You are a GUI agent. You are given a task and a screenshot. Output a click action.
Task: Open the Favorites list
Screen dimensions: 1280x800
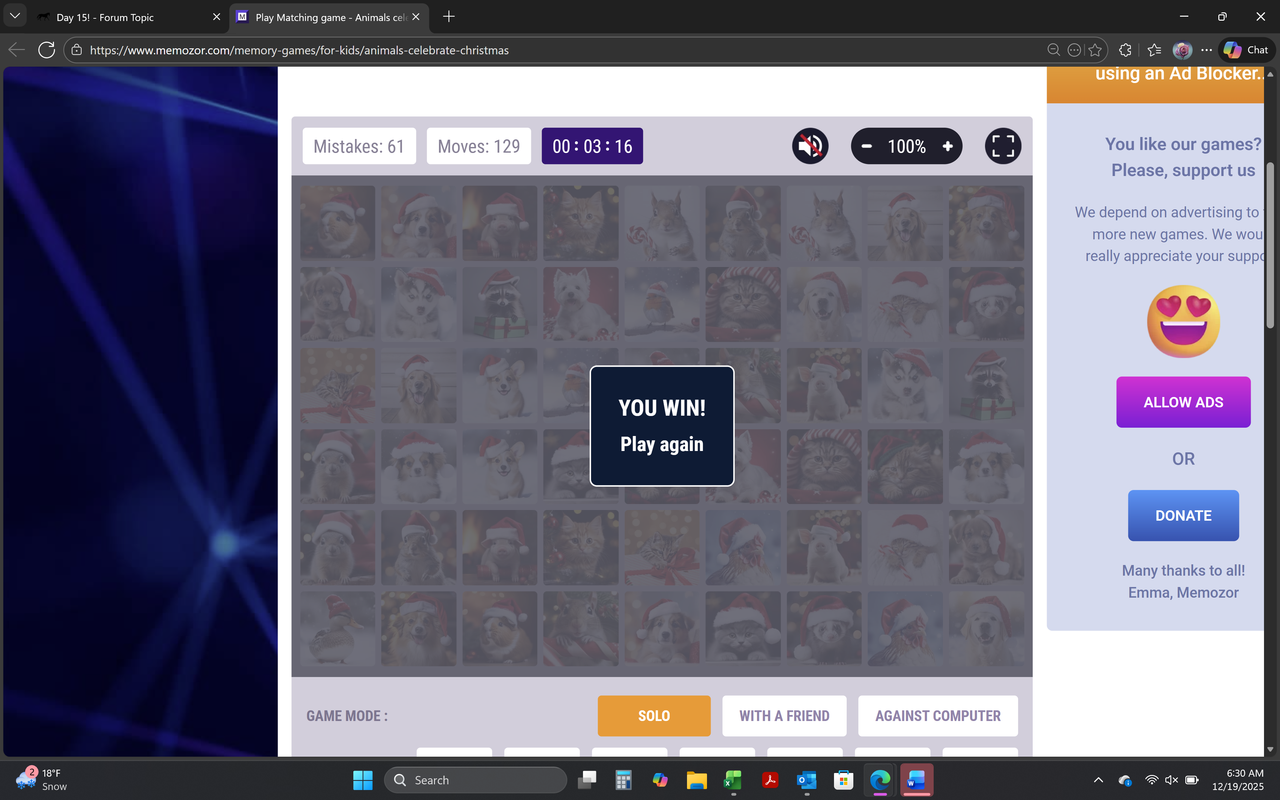1154,50
